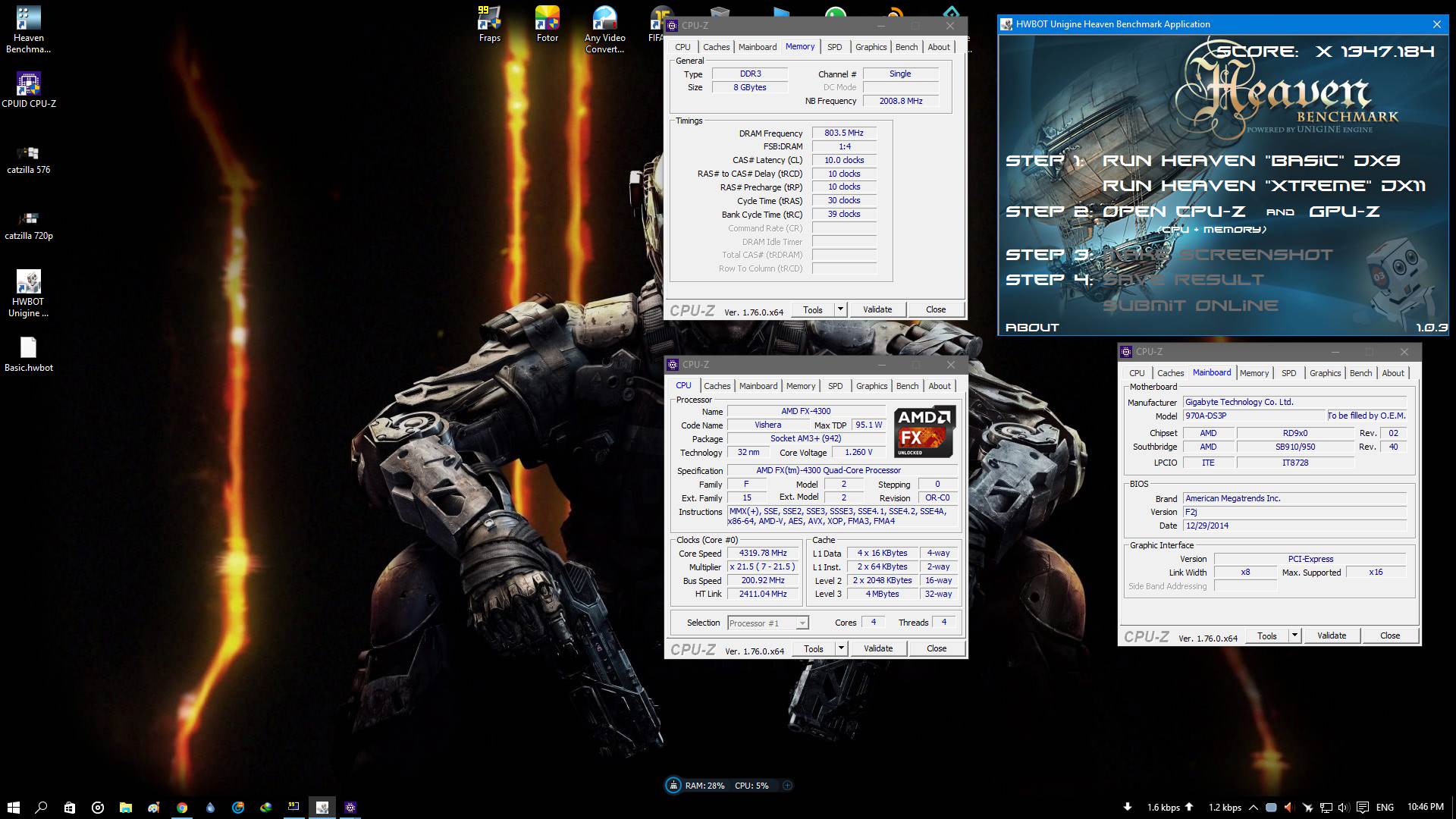The width and height of the screenshot is (1456, 819).
Task: Click the HT Link 2411.04 MHz value
Action: click(763, 594)
